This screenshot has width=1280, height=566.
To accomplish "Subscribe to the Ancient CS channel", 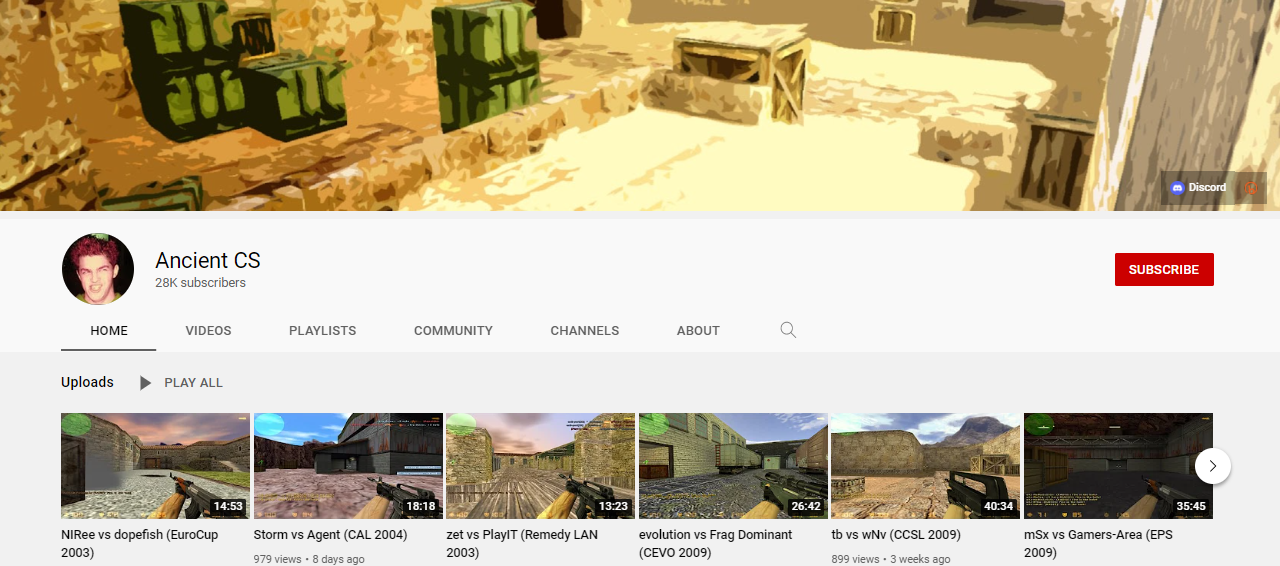I will [x=1164, y=269].
